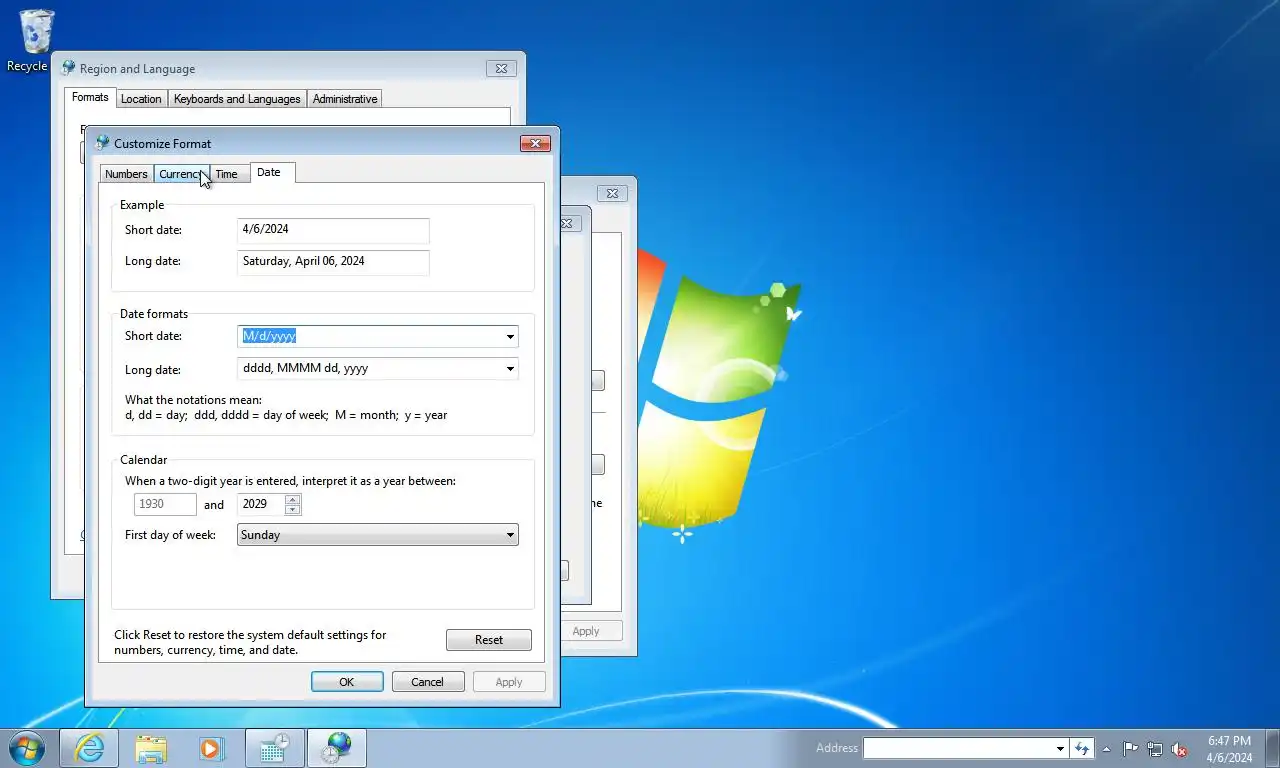1280x768 pixels.
Task: Close the Customize Format dialog
Action: click(535, 143)
